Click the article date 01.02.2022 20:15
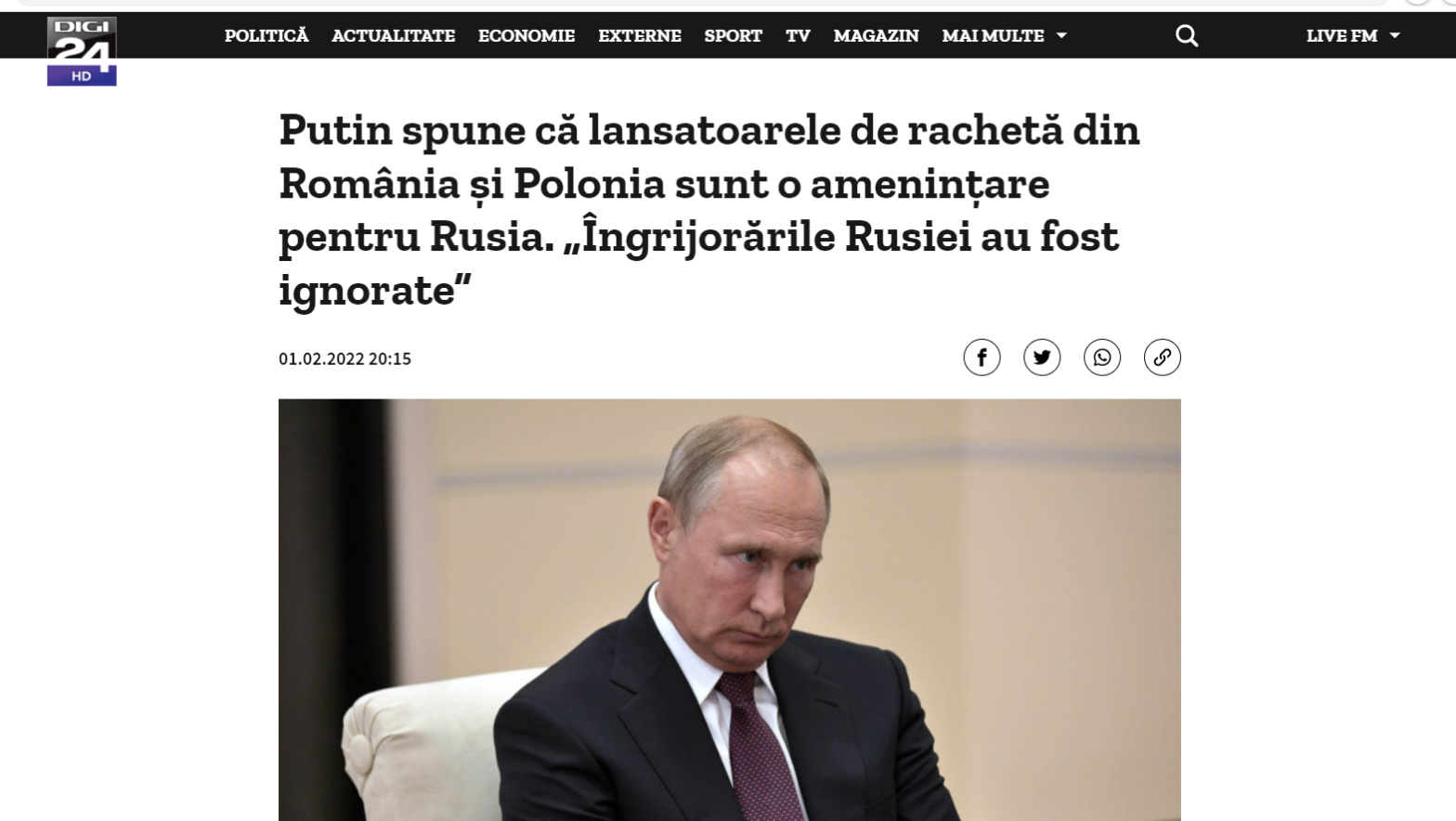 point(344,358)
